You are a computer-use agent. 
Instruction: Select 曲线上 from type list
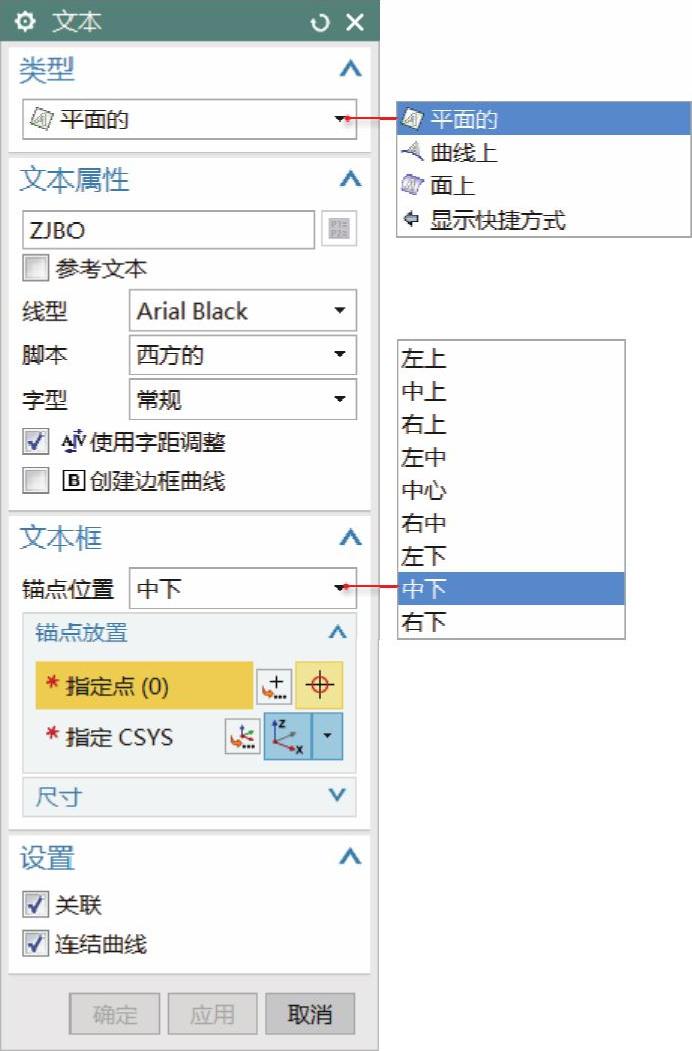463,153
